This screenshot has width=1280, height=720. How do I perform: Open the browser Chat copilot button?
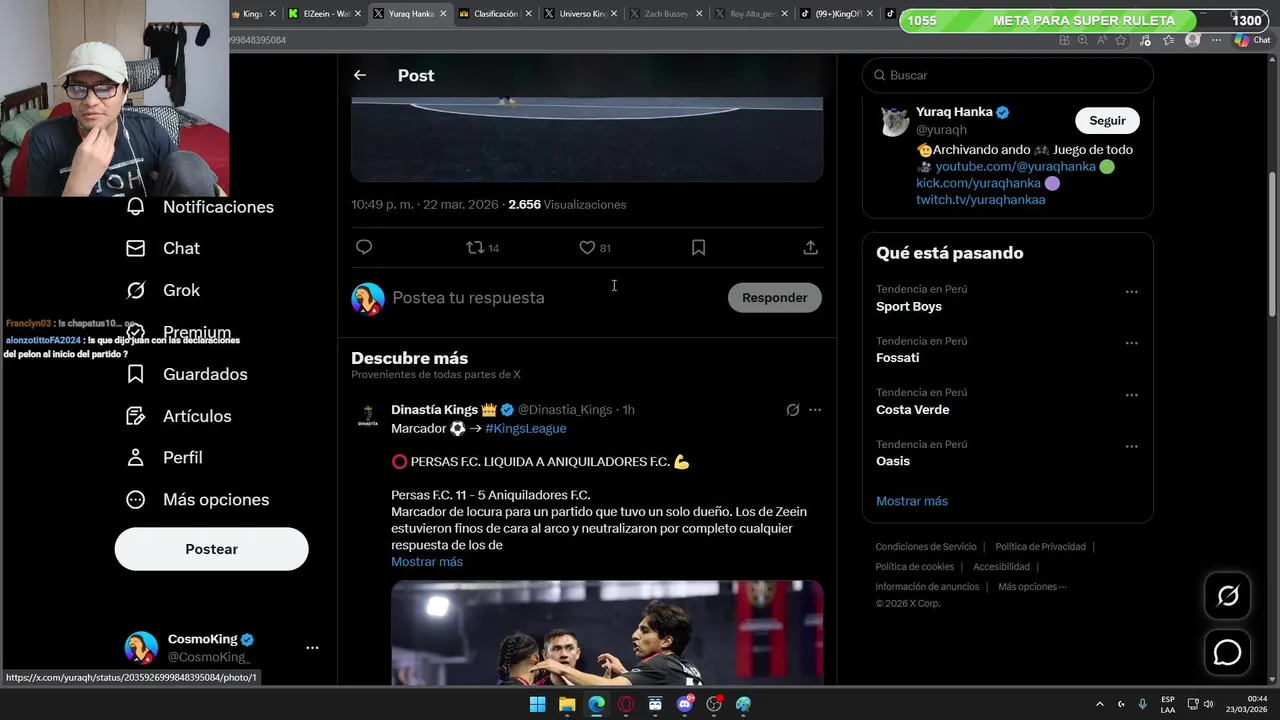[1252, 40]
